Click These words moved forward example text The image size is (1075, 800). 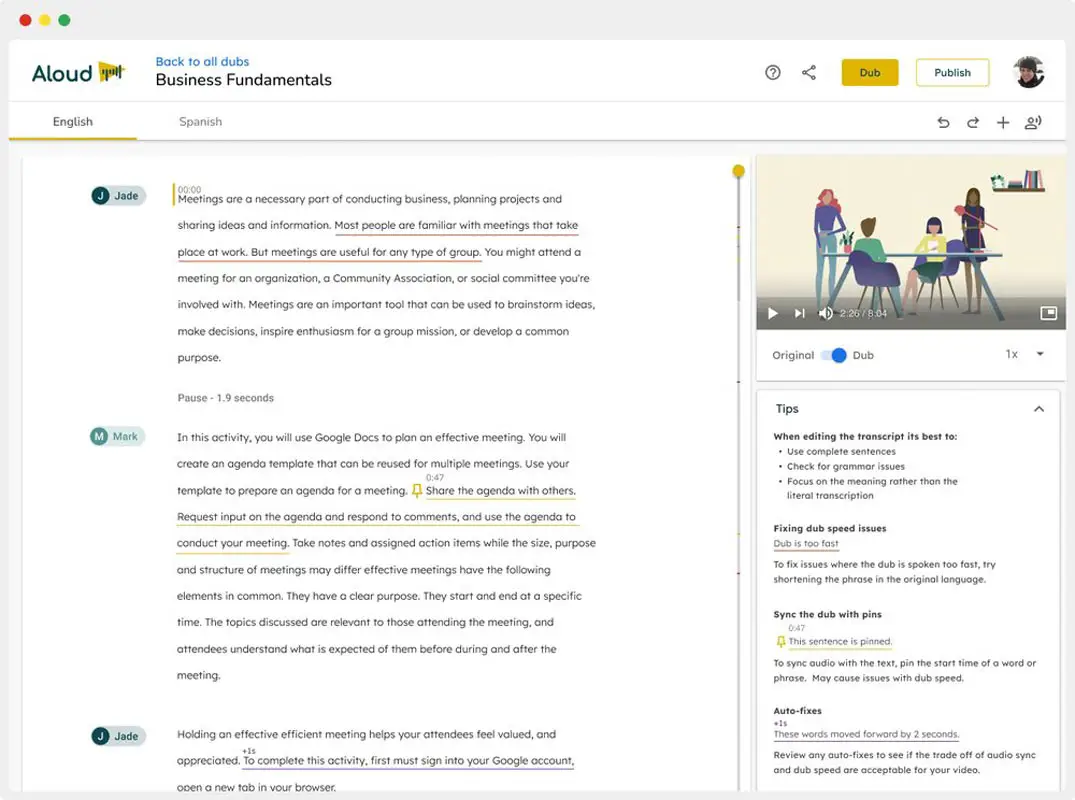866,734
